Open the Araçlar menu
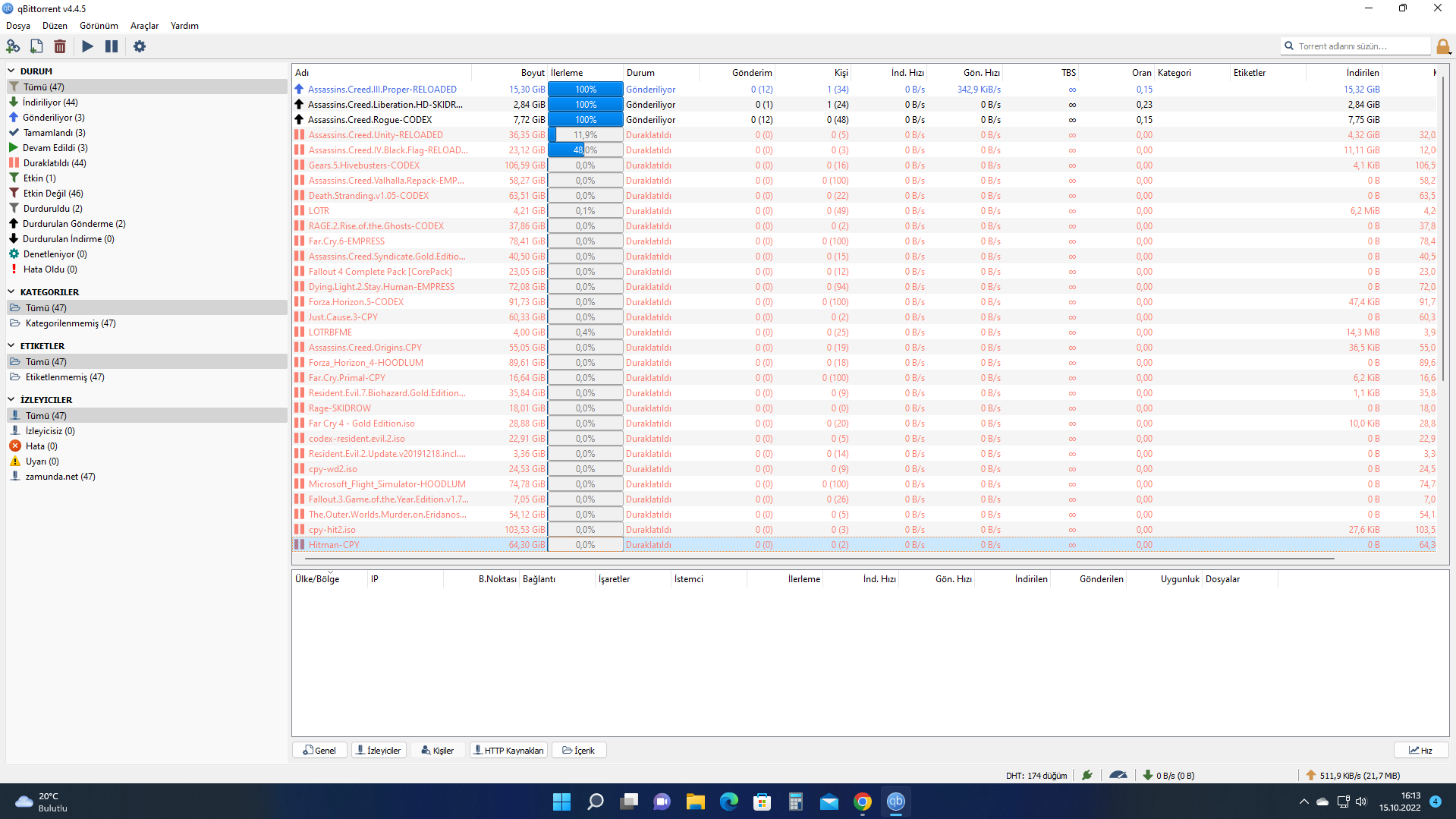The image size is (1456, 819). tap(144, 26)
